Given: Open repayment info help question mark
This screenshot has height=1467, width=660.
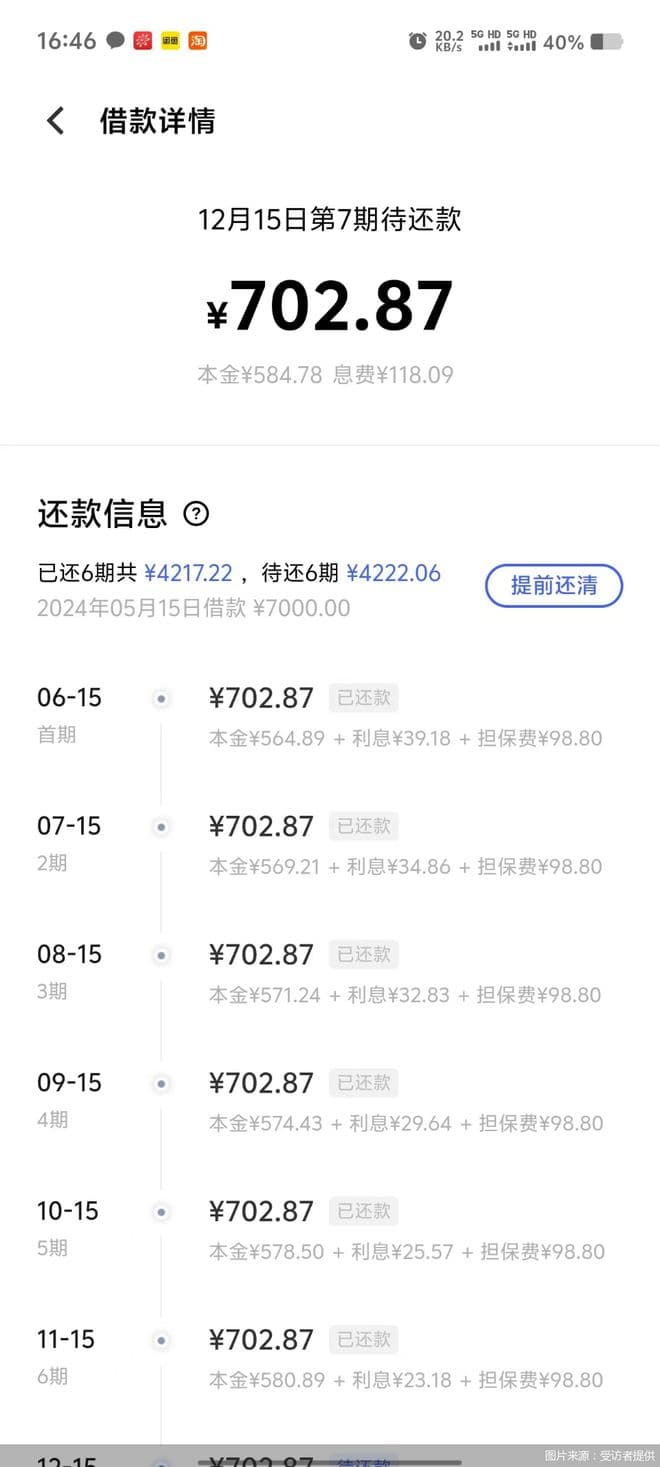Looking at the screenshot, I should pyautogui.click(x=196, y=514).
